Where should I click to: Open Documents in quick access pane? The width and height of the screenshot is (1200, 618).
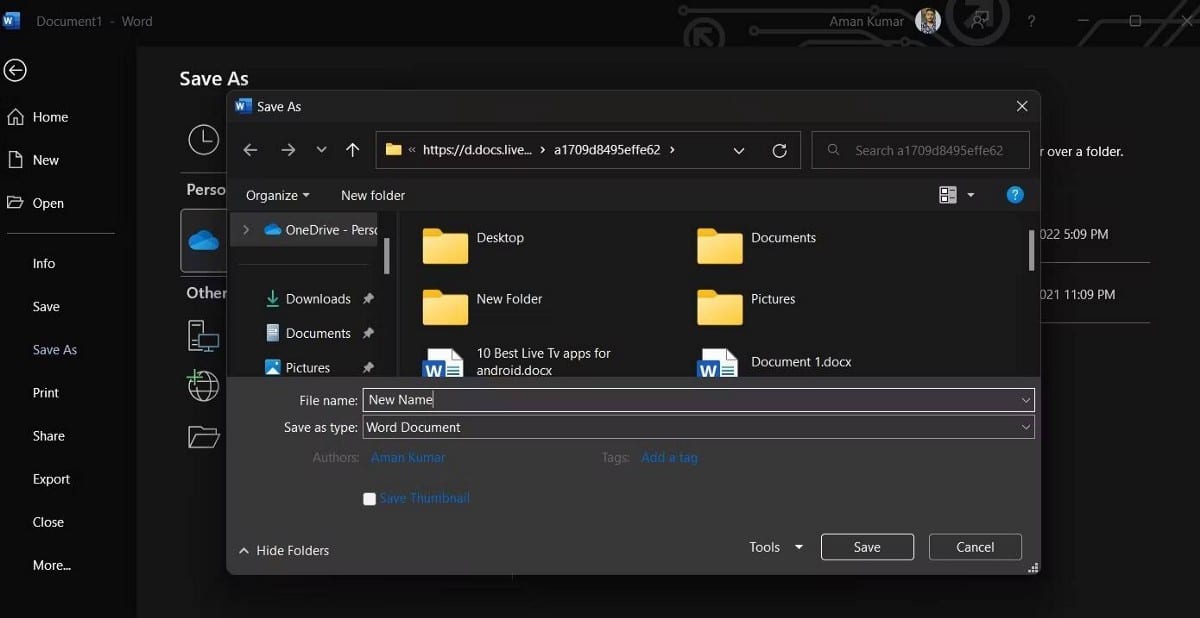[x=318, y=333]
